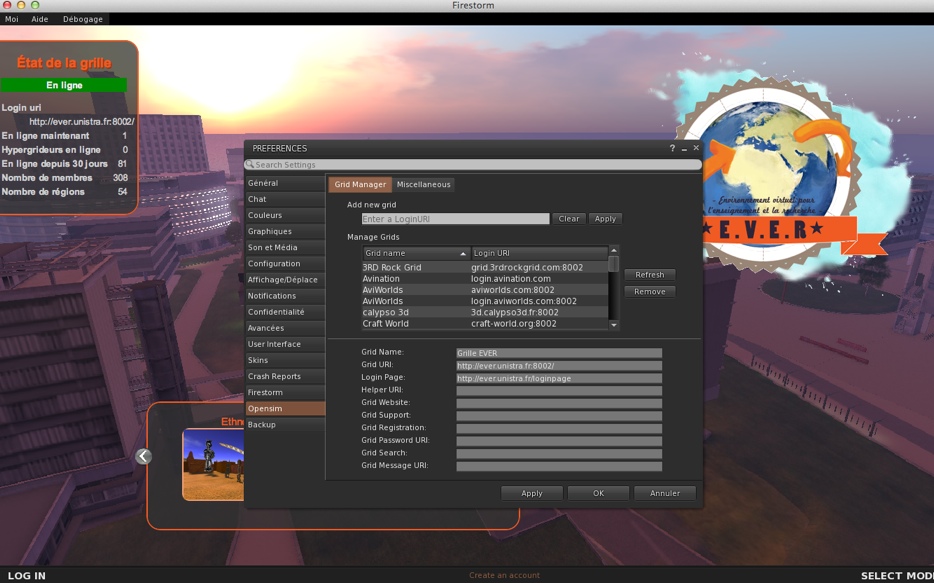Viewport: 934px width, 583px height.
Task: Clear the new grid LoginURI
Action: tap(569, 219)
